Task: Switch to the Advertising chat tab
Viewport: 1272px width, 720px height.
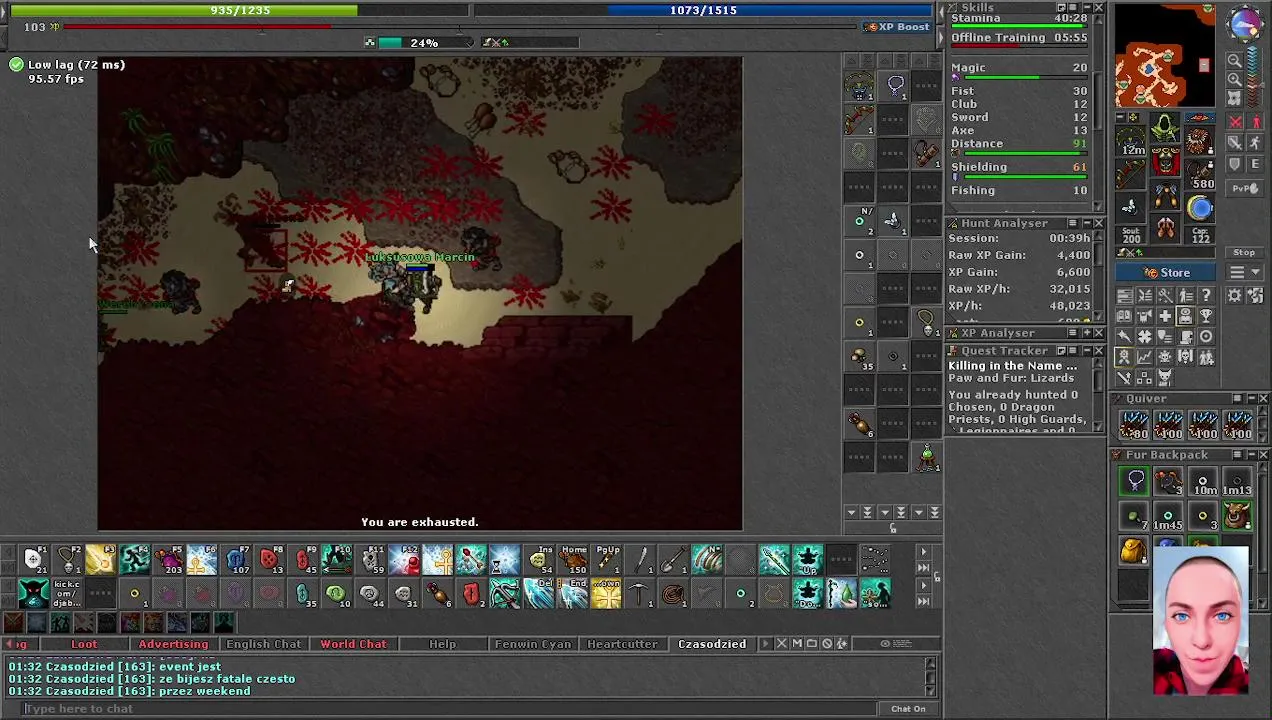Action: coord(173,644)
